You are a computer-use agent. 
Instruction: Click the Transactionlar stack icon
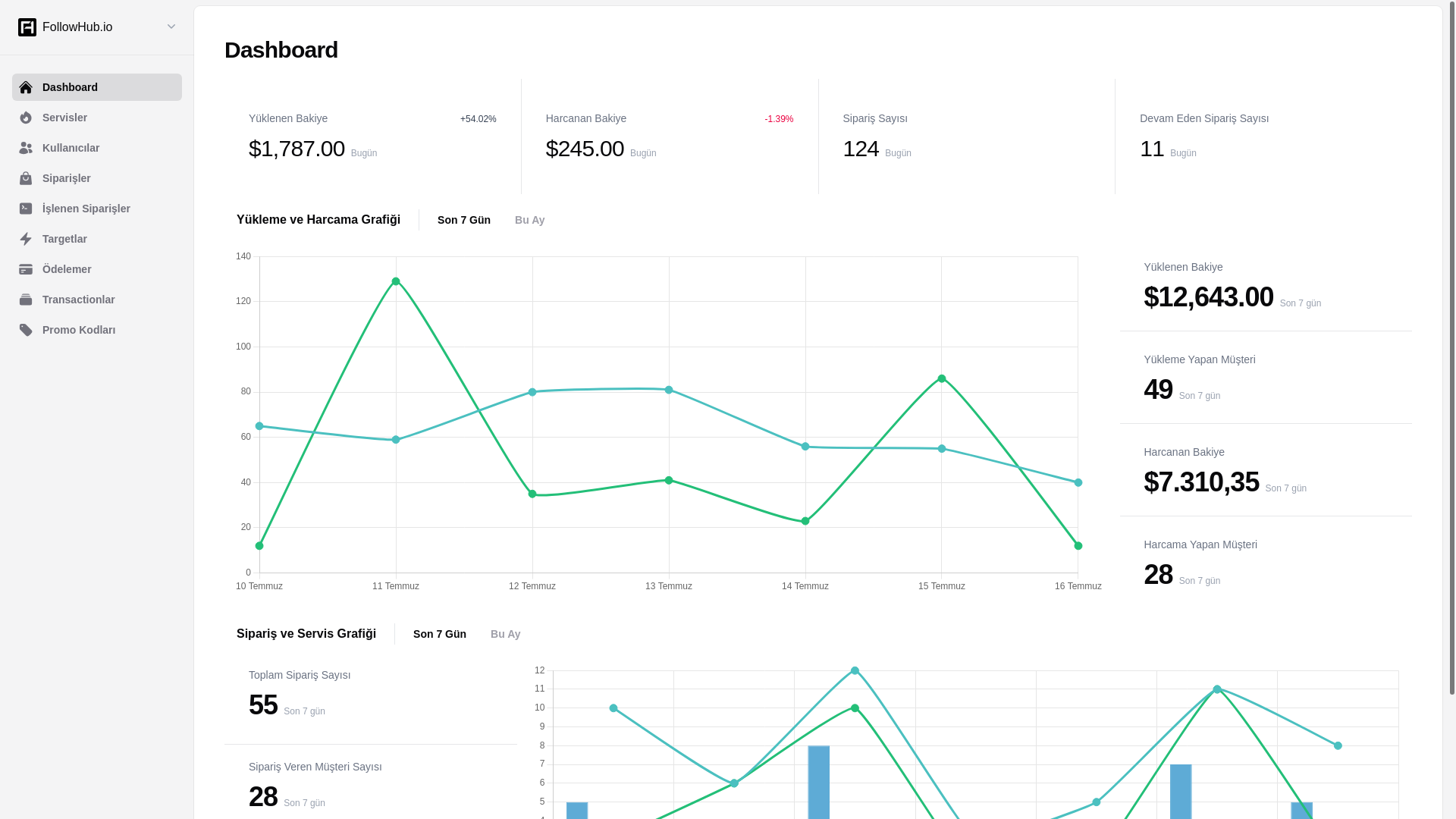pos(26,300)
